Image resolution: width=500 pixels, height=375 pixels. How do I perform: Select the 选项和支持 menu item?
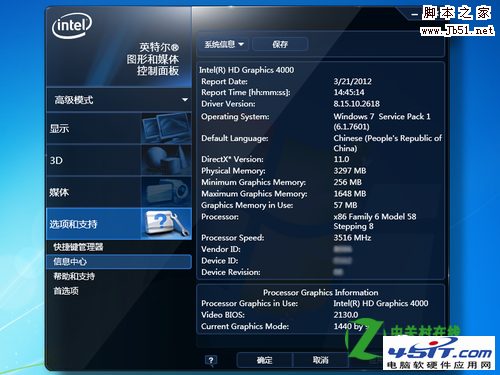click(x=119, y=224)
